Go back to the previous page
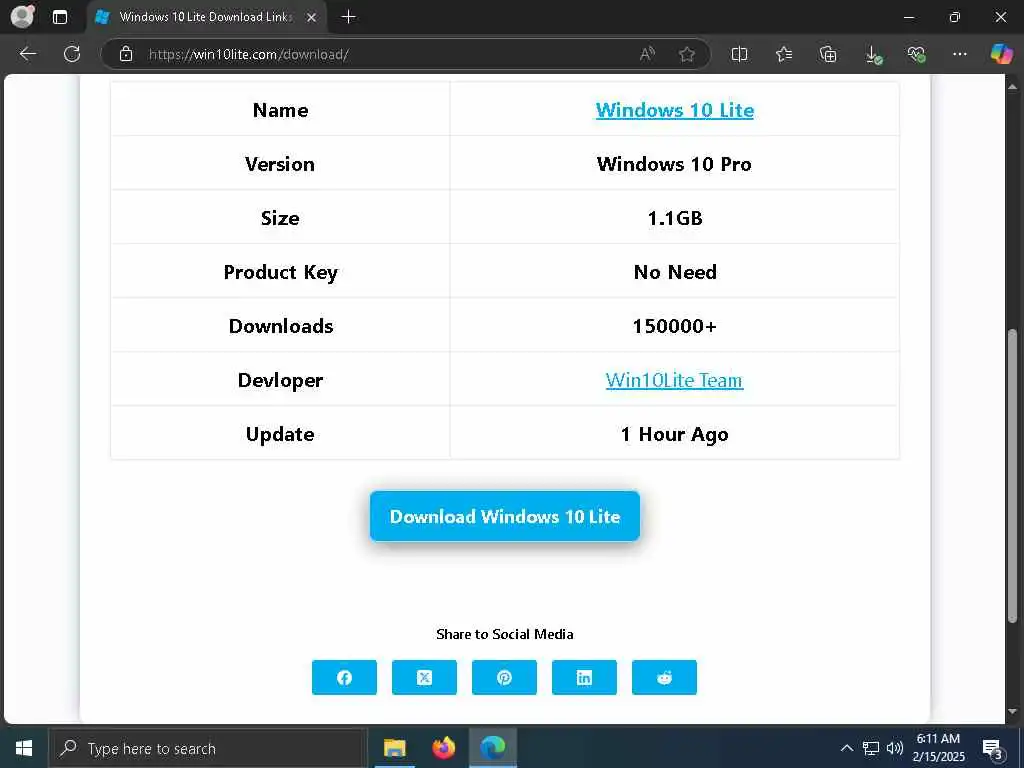 [27, 54]
